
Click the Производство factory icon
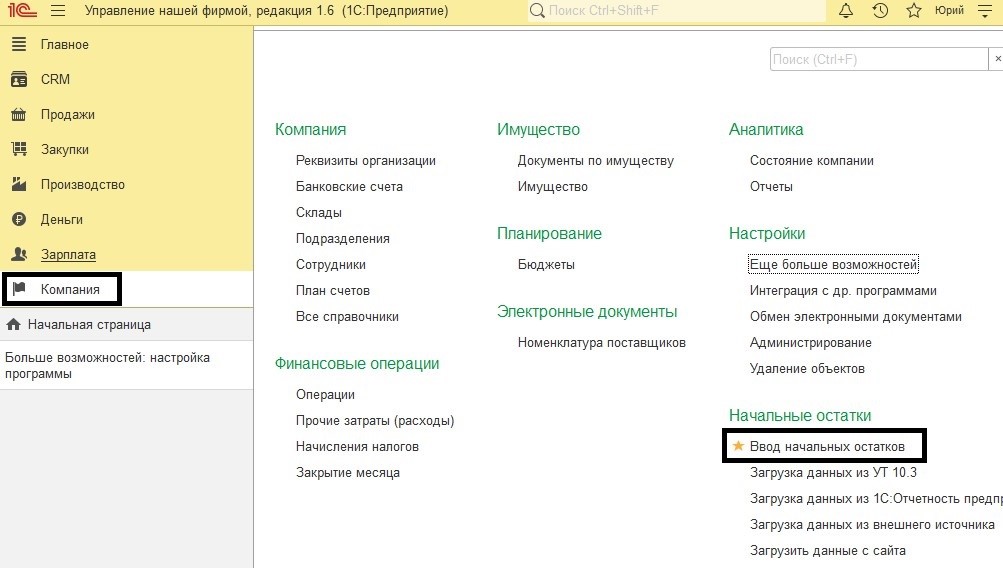(18, 184)
